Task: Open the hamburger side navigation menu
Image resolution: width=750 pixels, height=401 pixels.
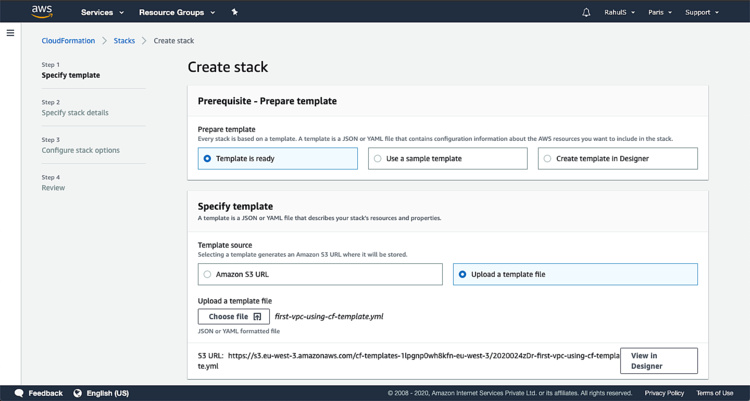Action: 10,33
